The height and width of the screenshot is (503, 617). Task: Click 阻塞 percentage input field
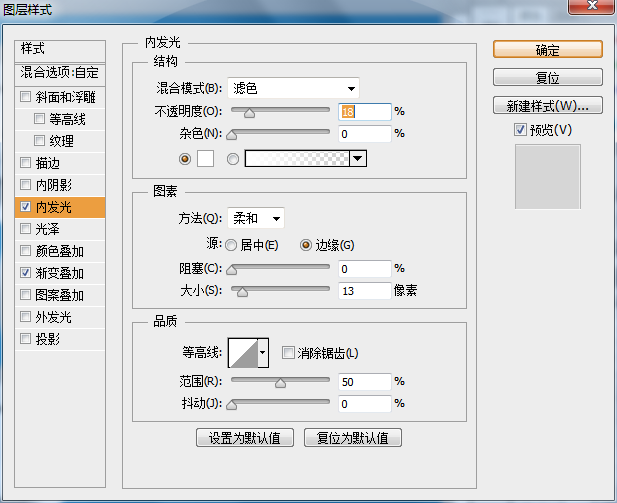(365, 269)
